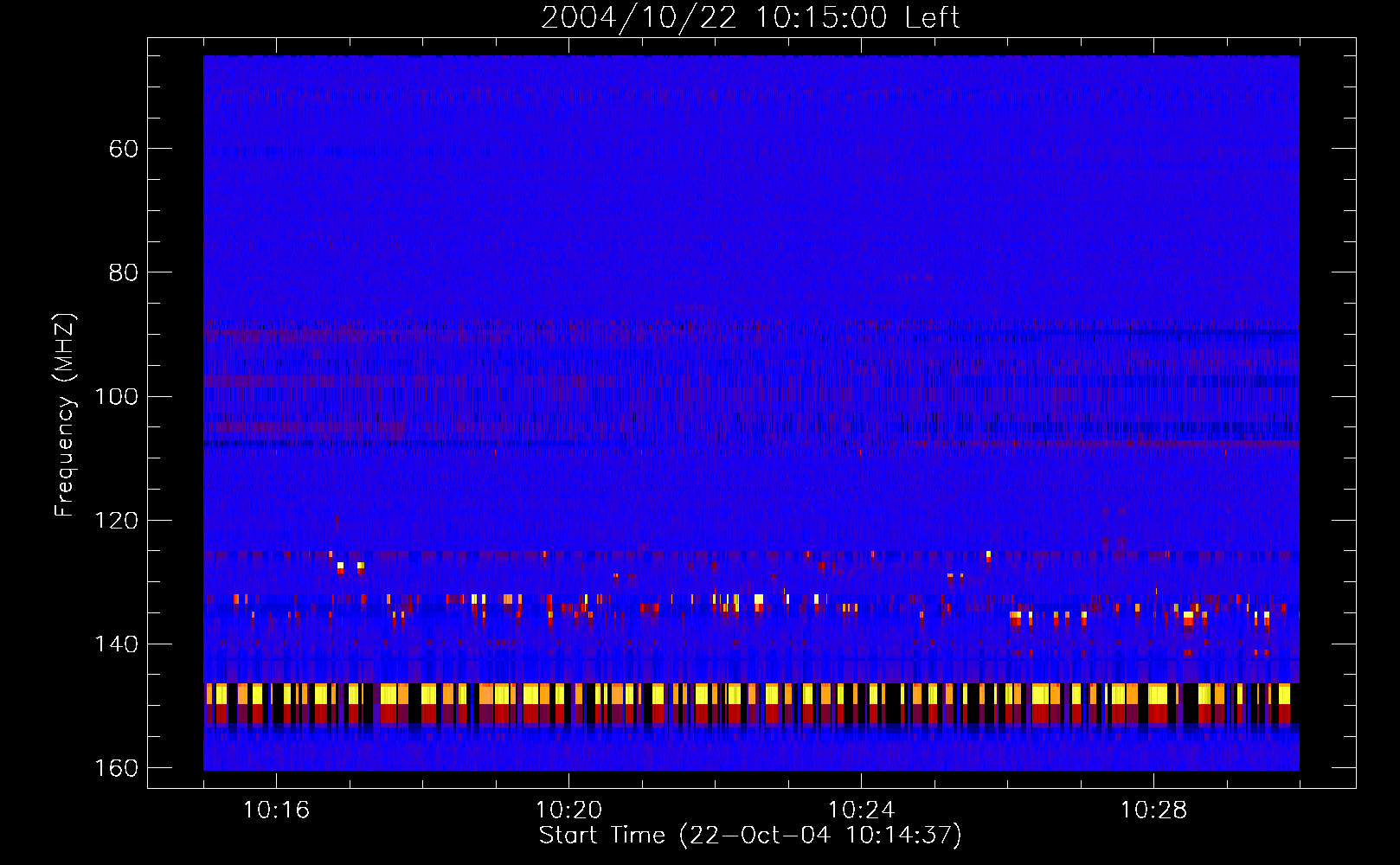Click the 10:20 time tick label
The height and width of the screenshot is (865, 1400).
[x=568, y=810]
